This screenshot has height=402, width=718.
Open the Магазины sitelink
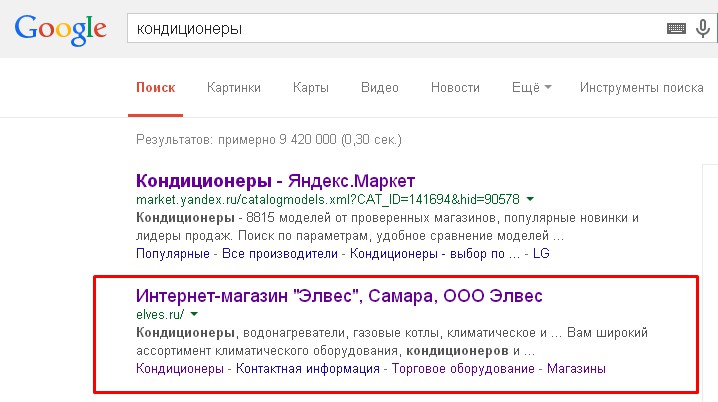(x=576, y=369)
